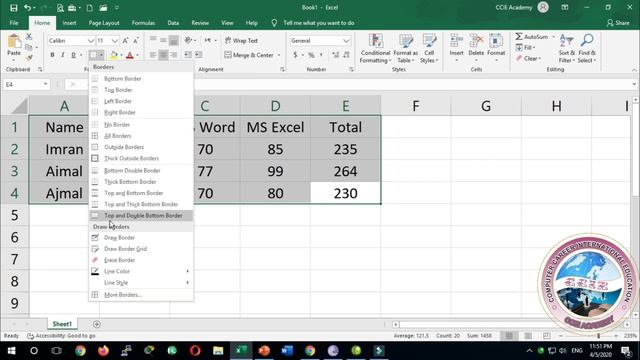Open the Clear dropdown

coord(529,58)
